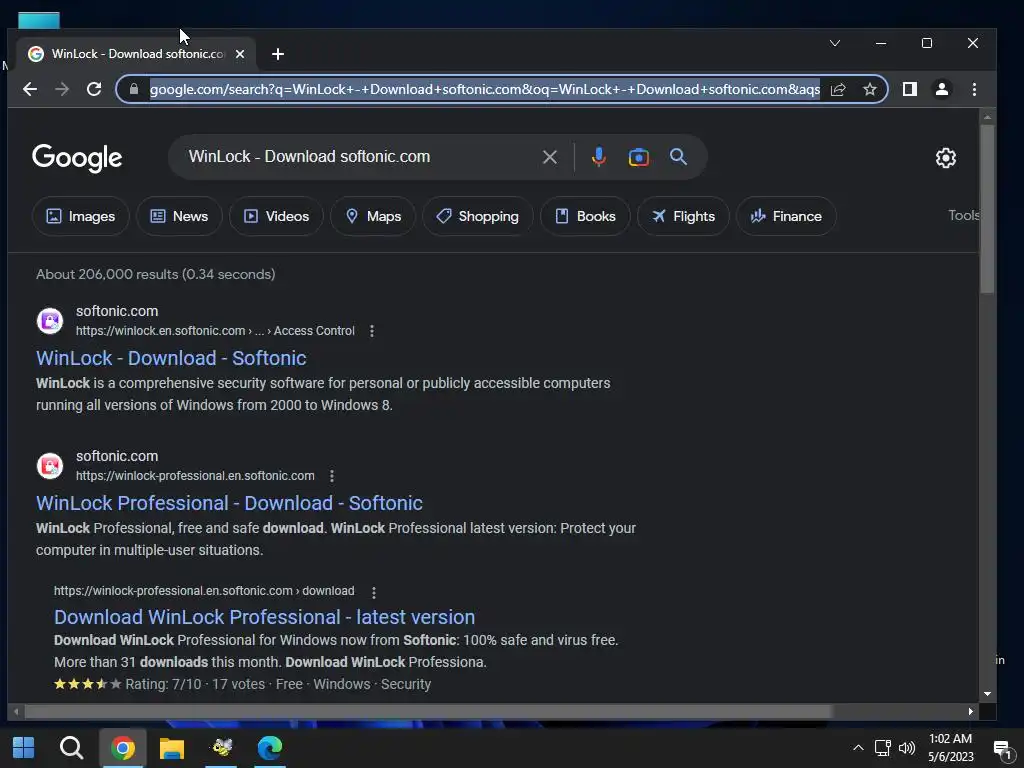
Task: Filter results by Flights
Action: coord(683,216)
